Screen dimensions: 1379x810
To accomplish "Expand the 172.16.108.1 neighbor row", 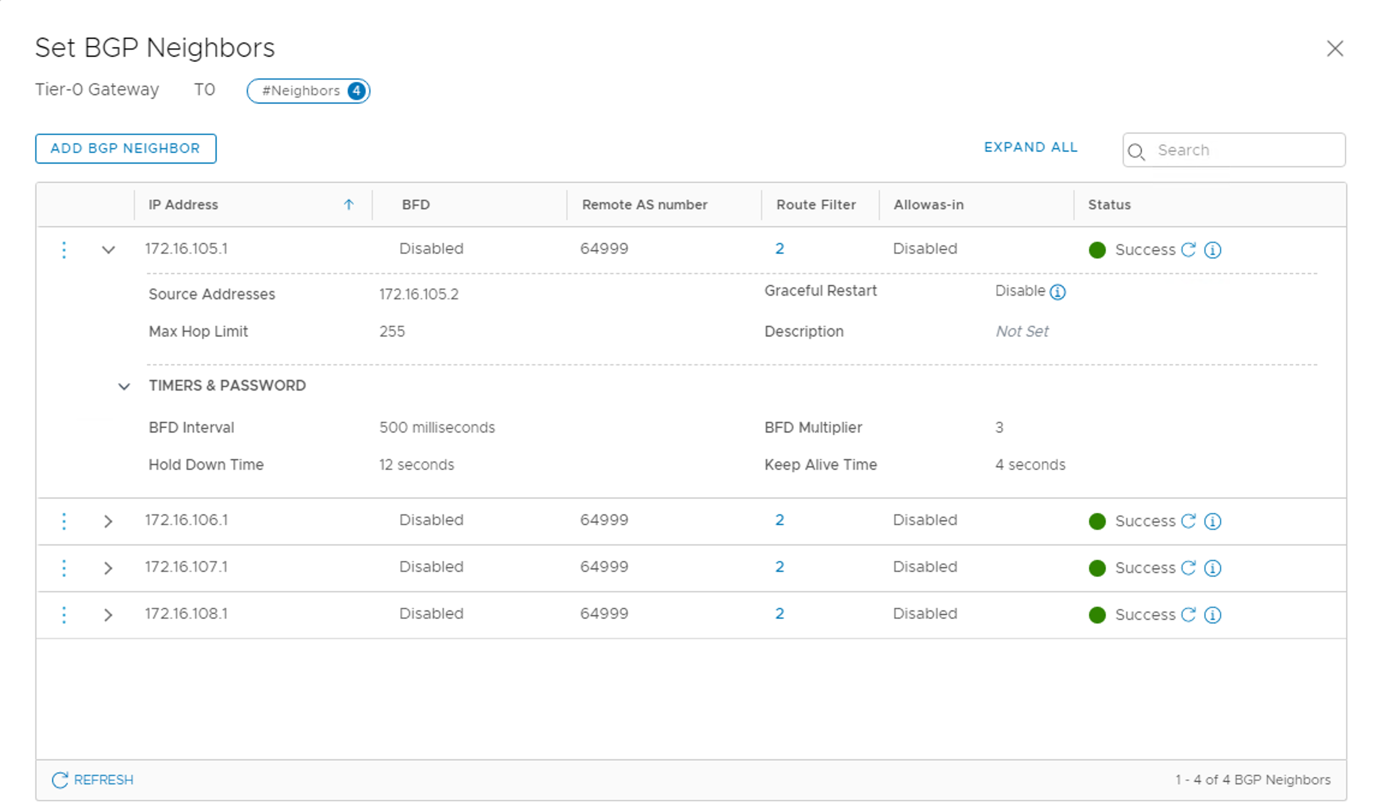I will [x=108, y=615].
